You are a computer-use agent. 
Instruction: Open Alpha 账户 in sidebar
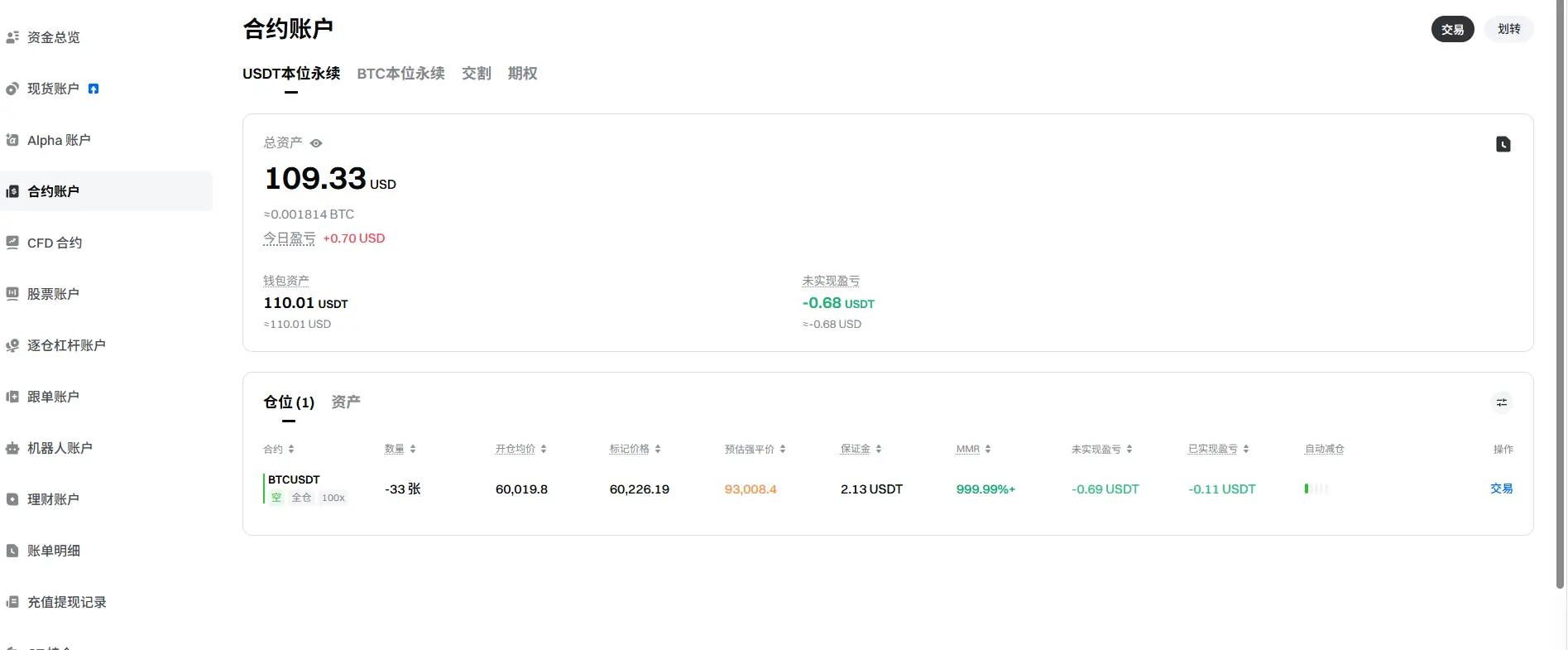click(x=59, y=140)
